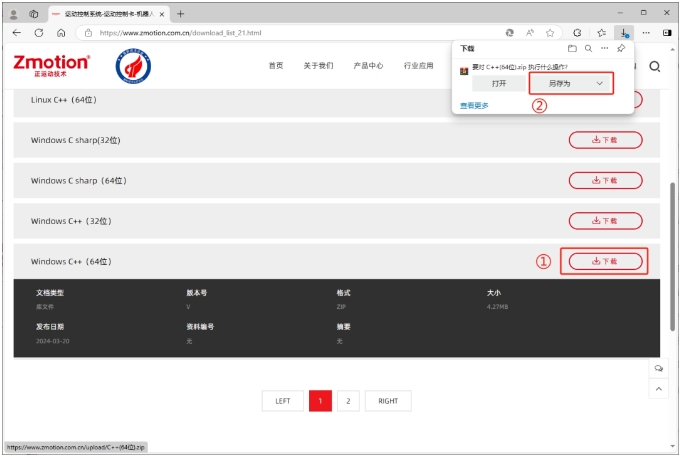Click the browser back arrow

tap(17, 33)
